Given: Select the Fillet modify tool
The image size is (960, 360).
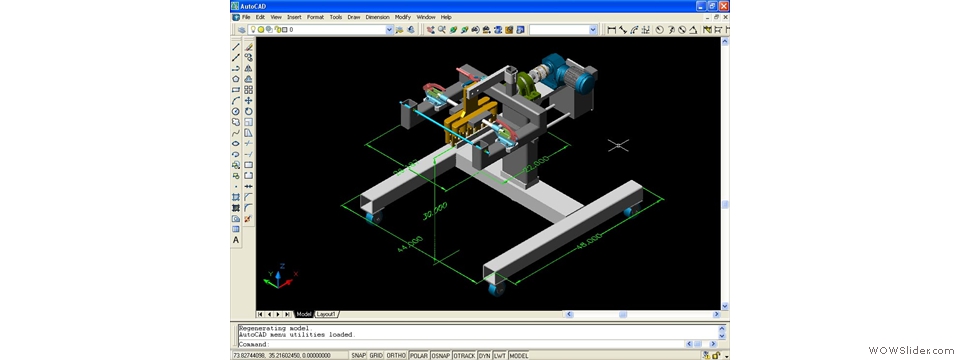Looking at the screenshot, I should [x=249, y=208].
